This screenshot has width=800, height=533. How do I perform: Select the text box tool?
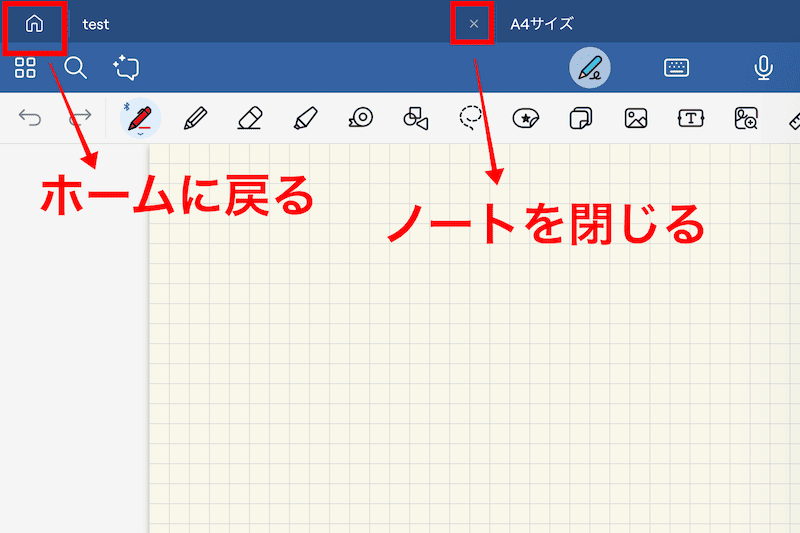coord(691,118)
